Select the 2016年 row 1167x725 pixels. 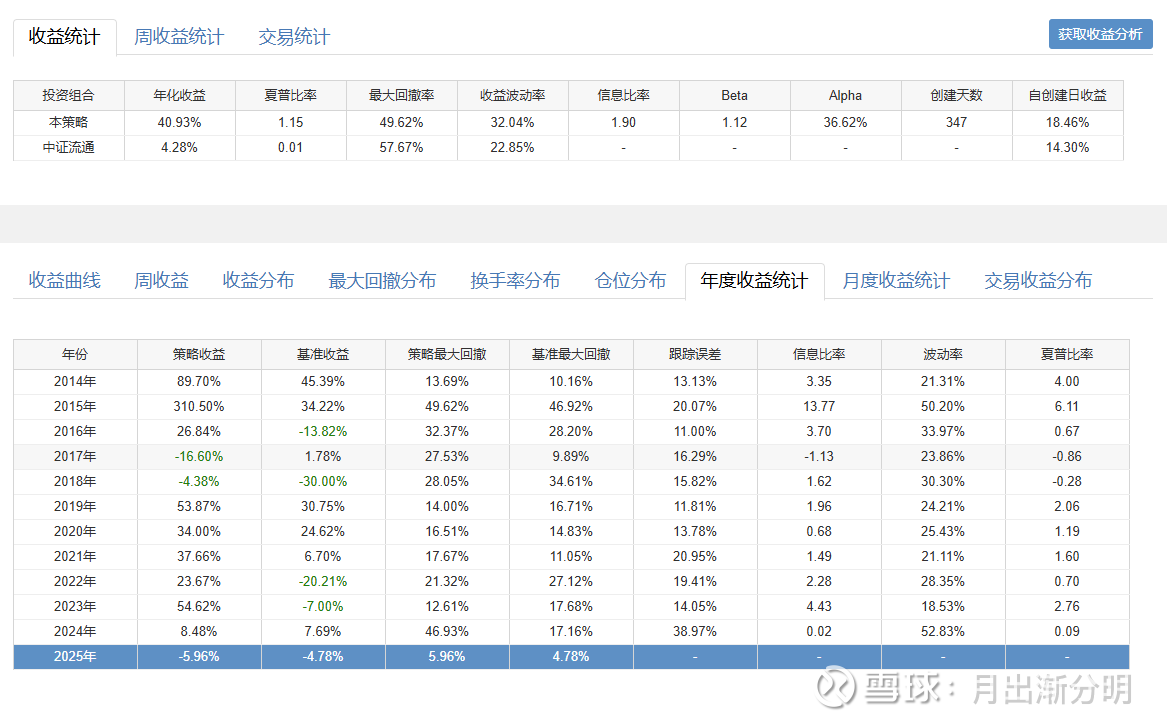(571, 432)
